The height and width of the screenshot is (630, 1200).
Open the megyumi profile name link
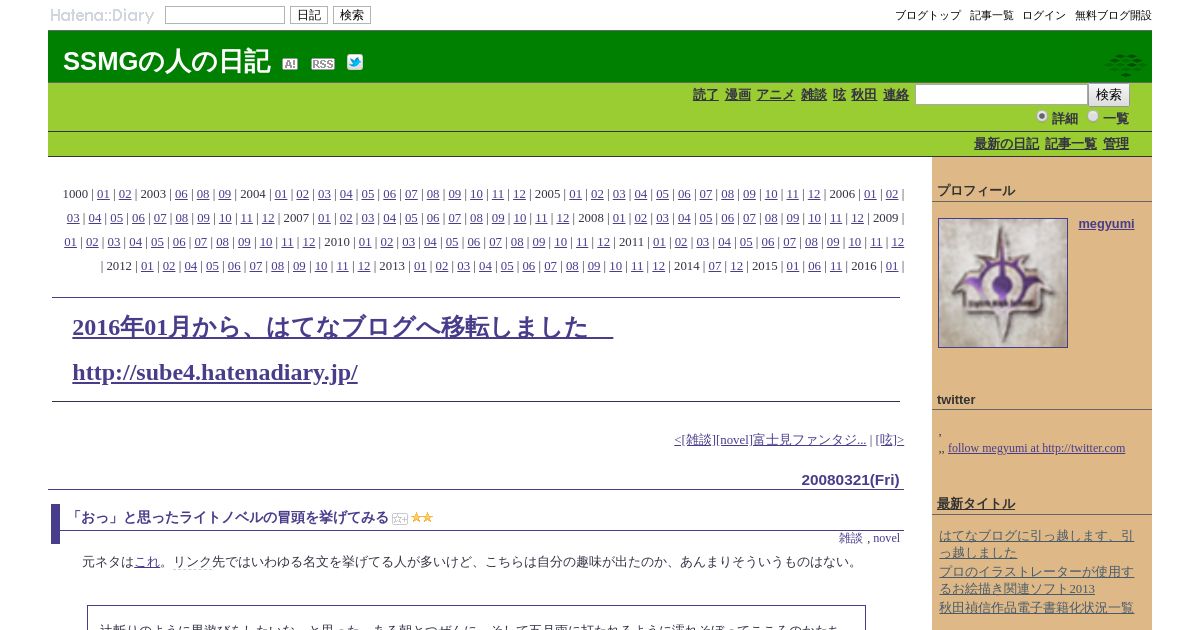[x=1106, y=224]
